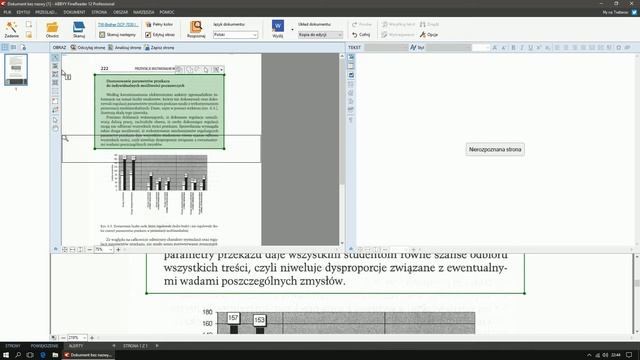The height and width of the screenshot is (360, 640).
Task: Switch to POWIĘKSZENIE status tab
Action: click(44, 346)
